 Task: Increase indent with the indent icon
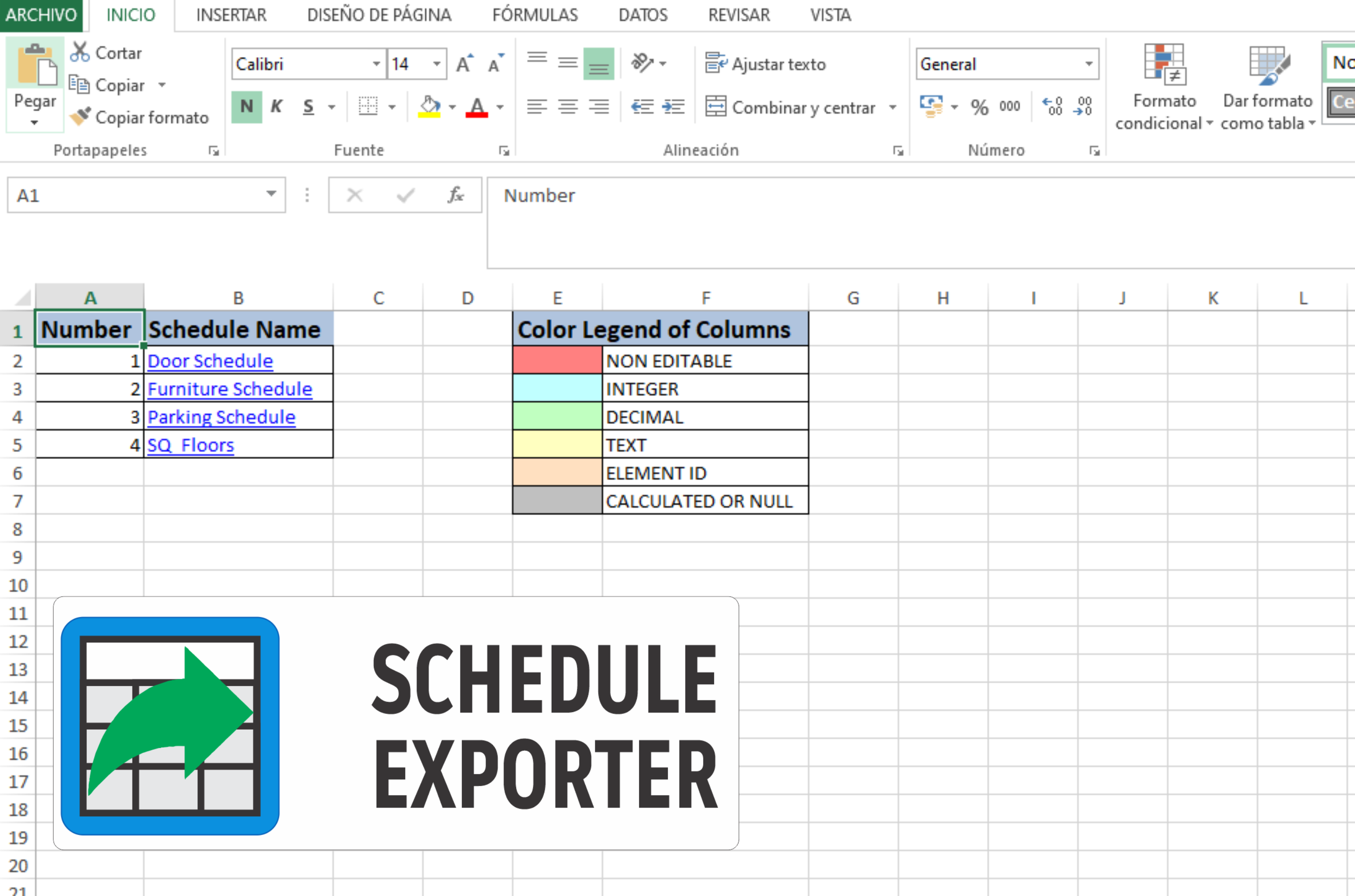(x=673, y=107)
